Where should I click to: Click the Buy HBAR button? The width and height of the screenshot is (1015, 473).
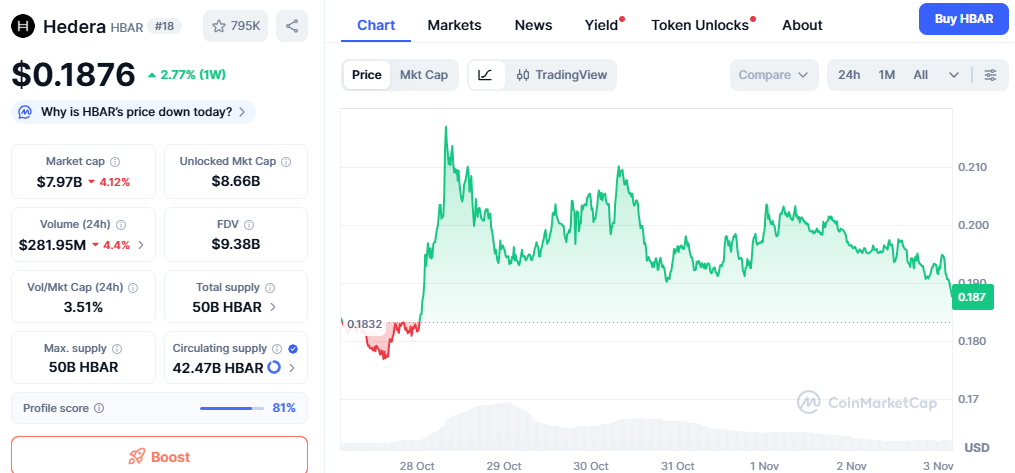(x=963, y=19)
